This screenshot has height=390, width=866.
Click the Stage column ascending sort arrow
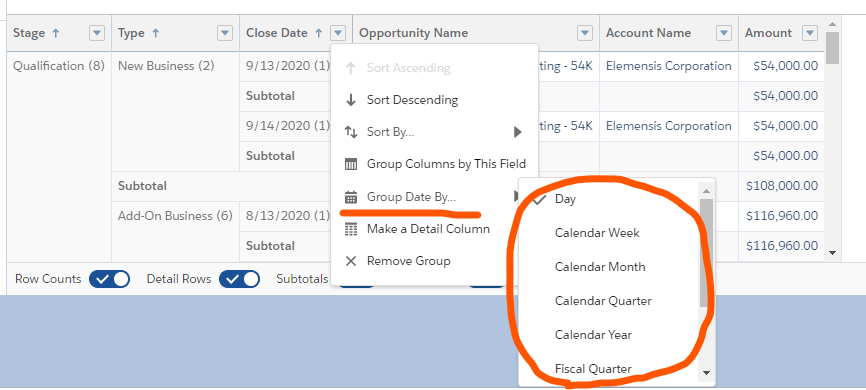click(55, 33)
